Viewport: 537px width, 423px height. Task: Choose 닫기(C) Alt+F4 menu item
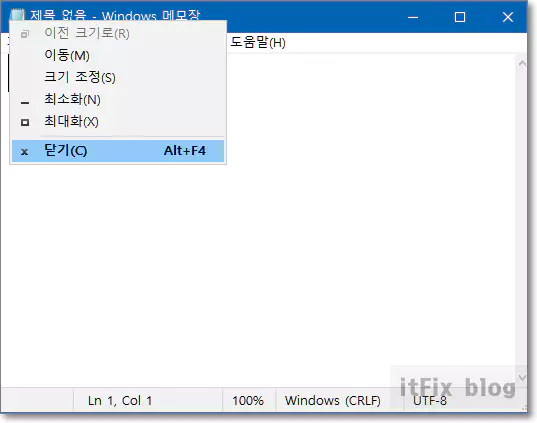(118, 151)
